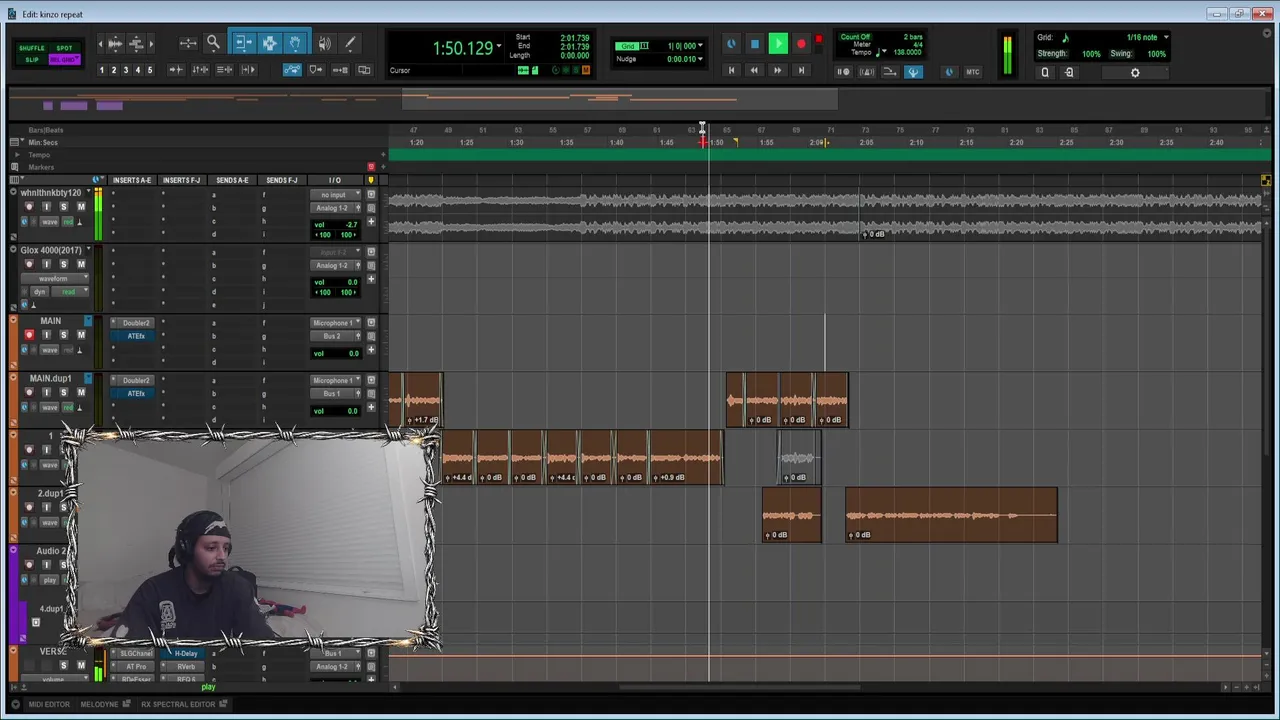This screenshot has width=1280, height=720.
Task: Click the SENDS F-J column header
Action: click(282, 180)
